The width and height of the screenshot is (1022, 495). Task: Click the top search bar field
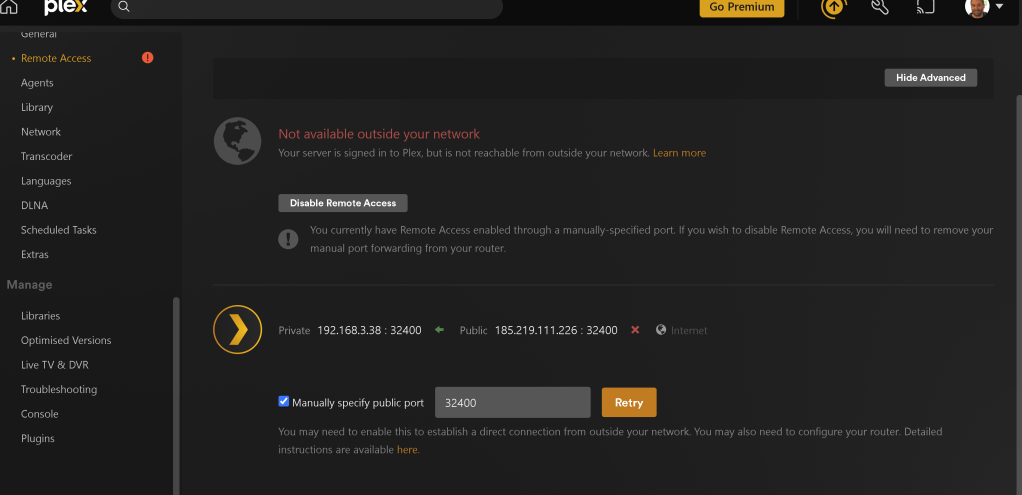307,7
